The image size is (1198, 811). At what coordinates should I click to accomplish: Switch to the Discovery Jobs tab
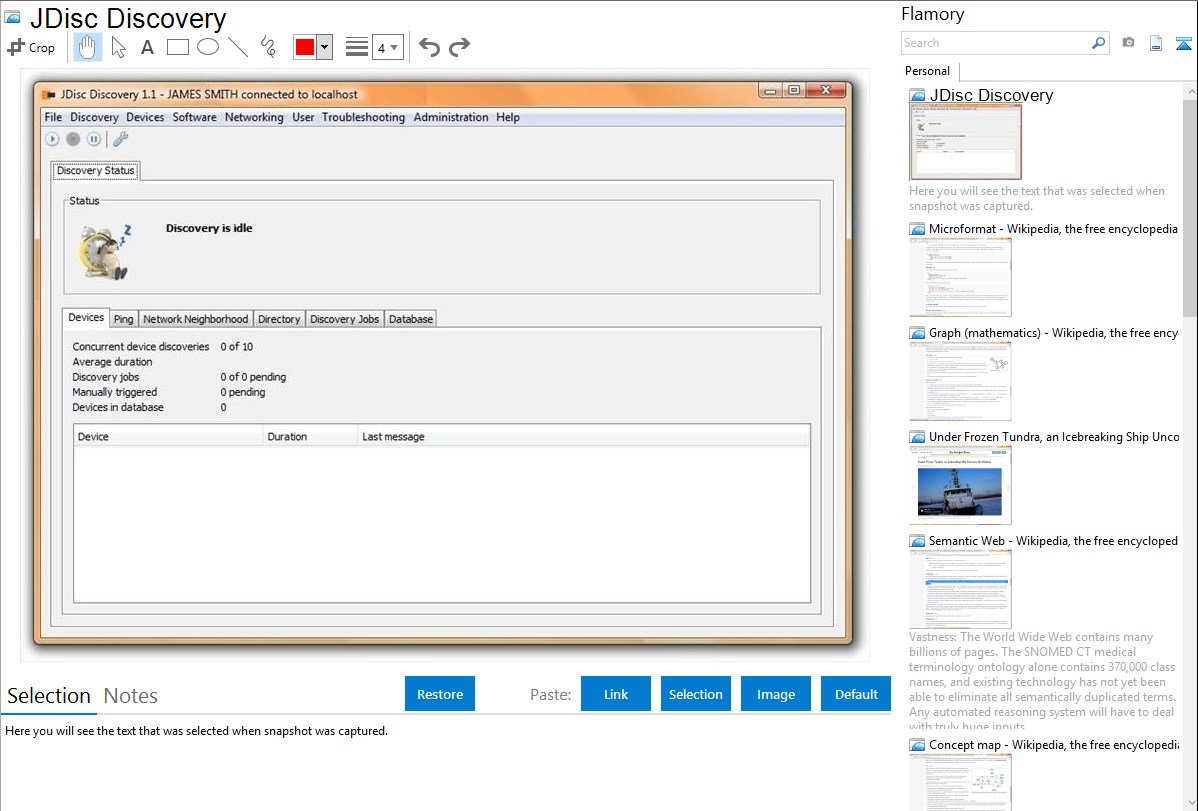click(345, 319)
